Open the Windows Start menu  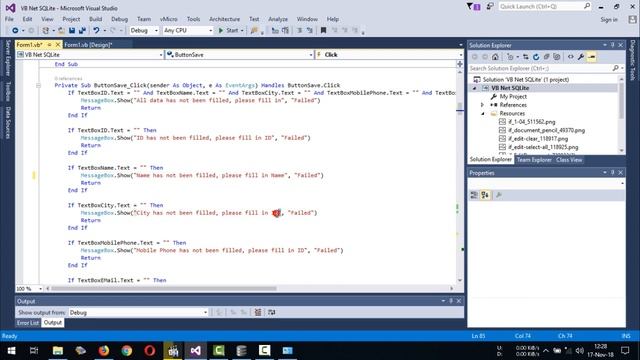11,350
